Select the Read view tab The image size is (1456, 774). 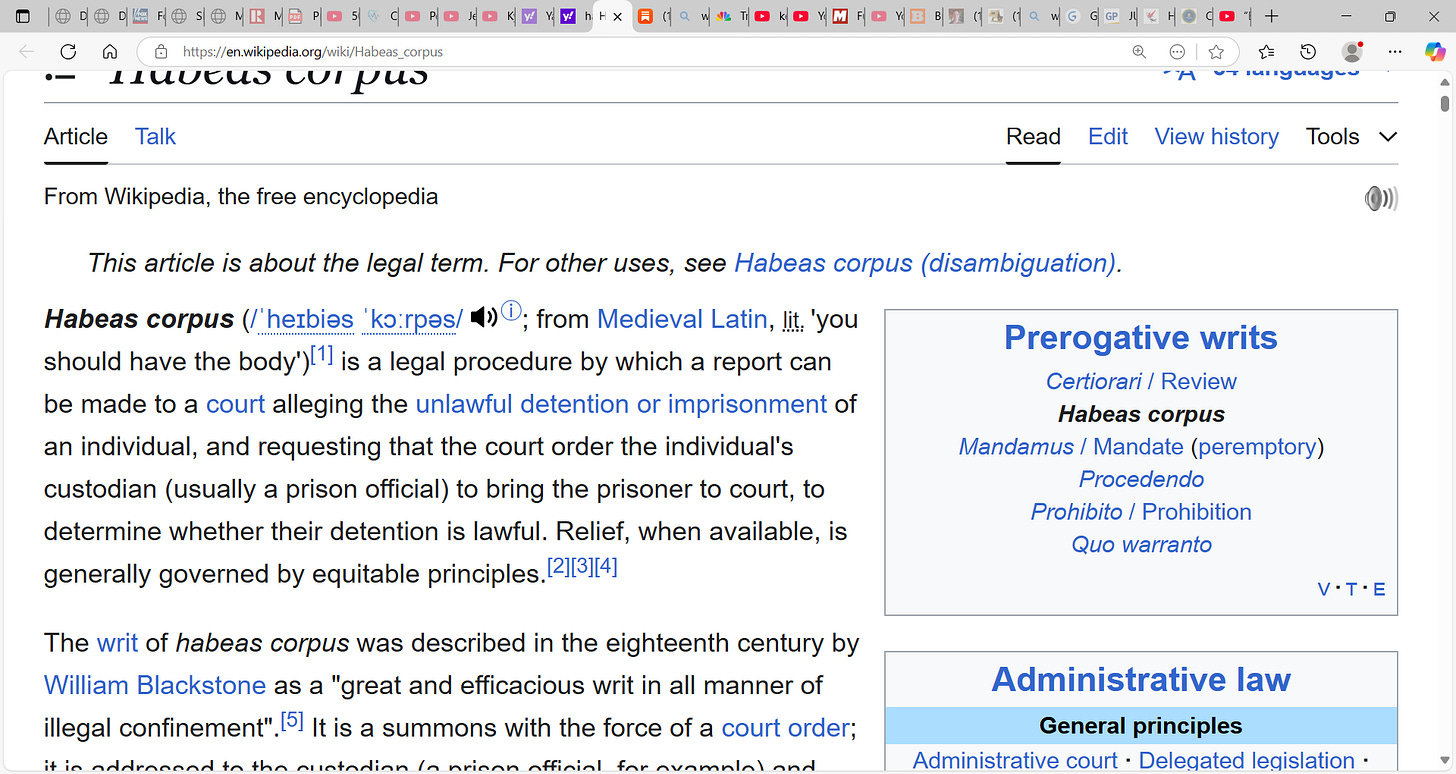pos(1033,137)
